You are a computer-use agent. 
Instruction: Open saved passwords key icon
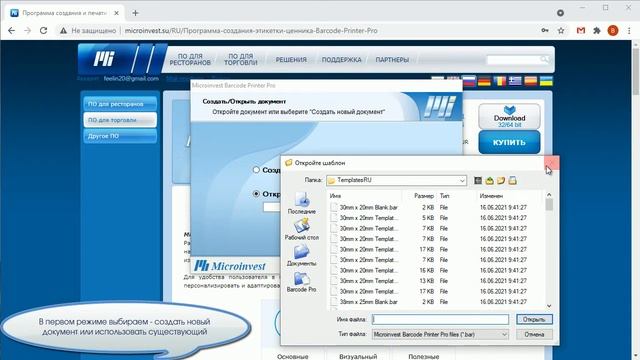coord(545,31)
